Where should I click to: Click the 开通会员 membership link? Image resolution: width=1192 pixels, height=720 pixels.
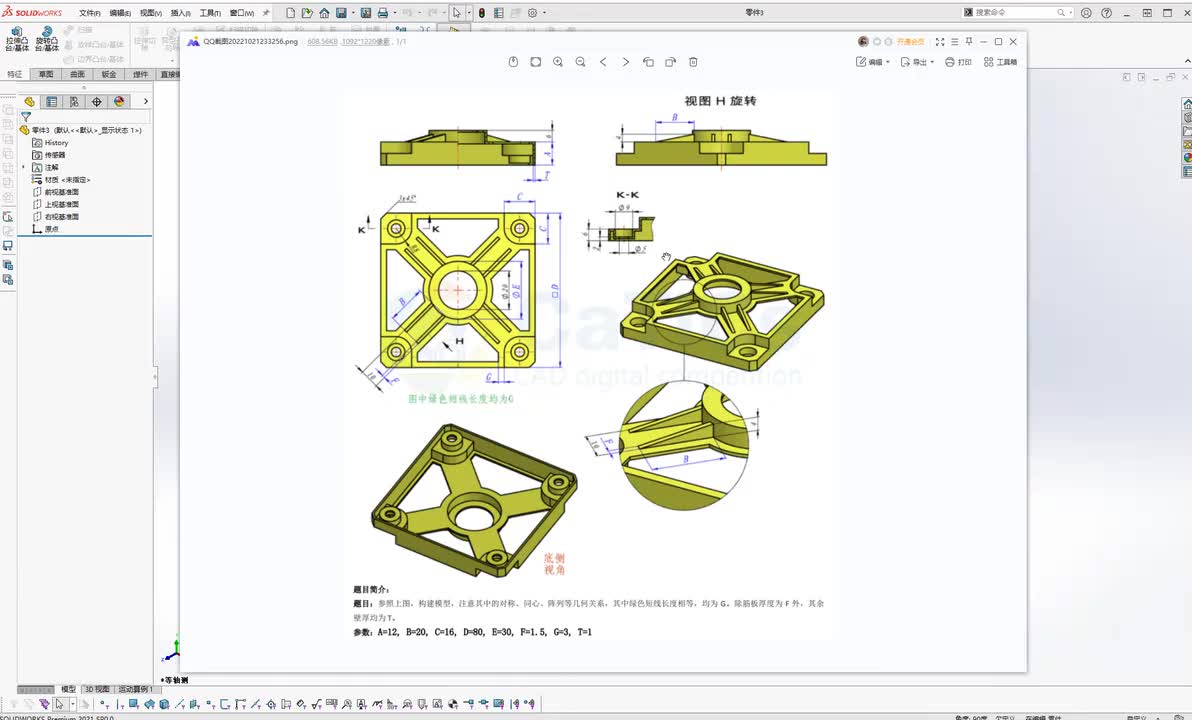tap(911, 42)
